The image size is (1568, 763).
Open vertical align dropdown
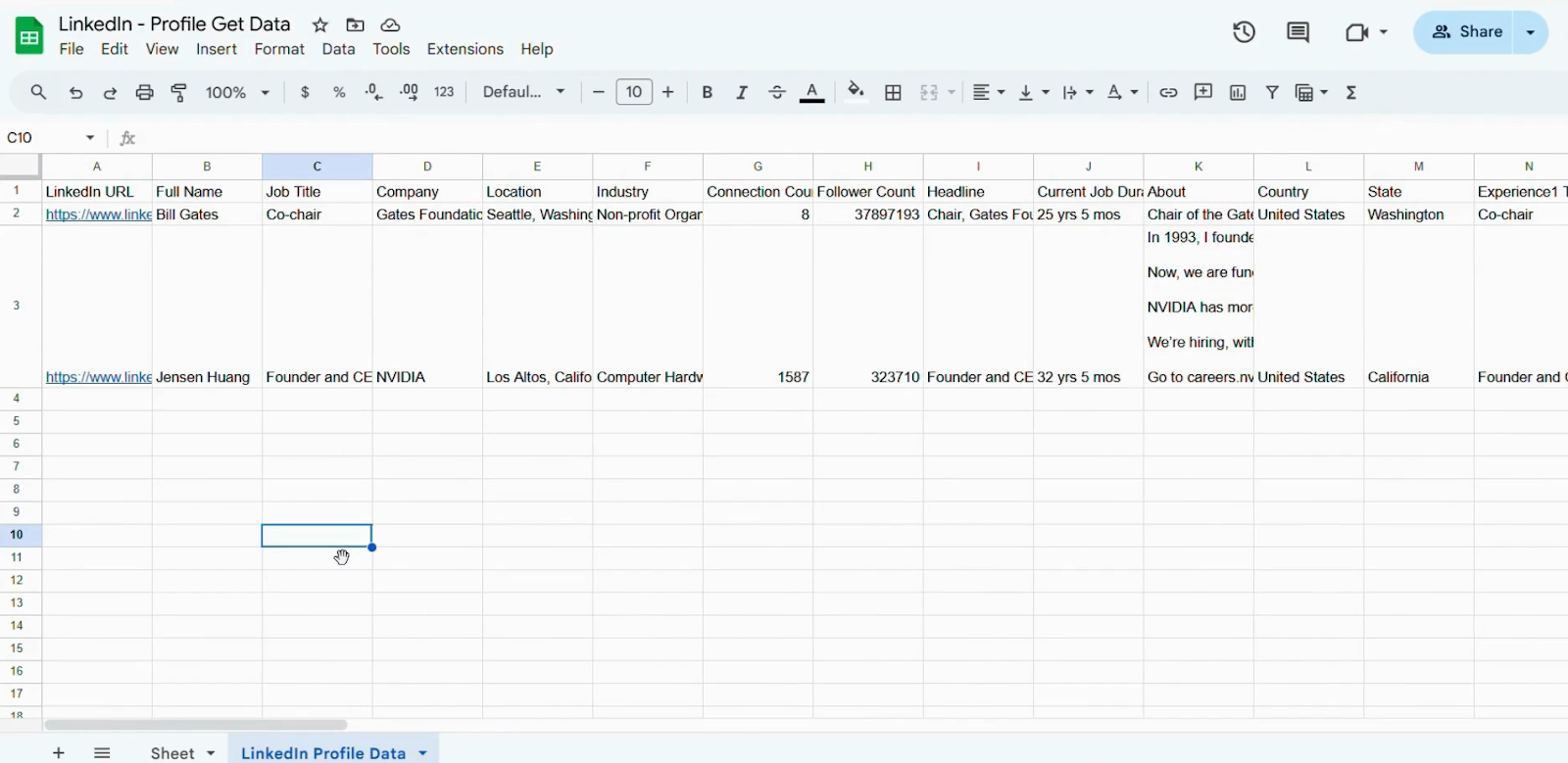pos(1034,92)
